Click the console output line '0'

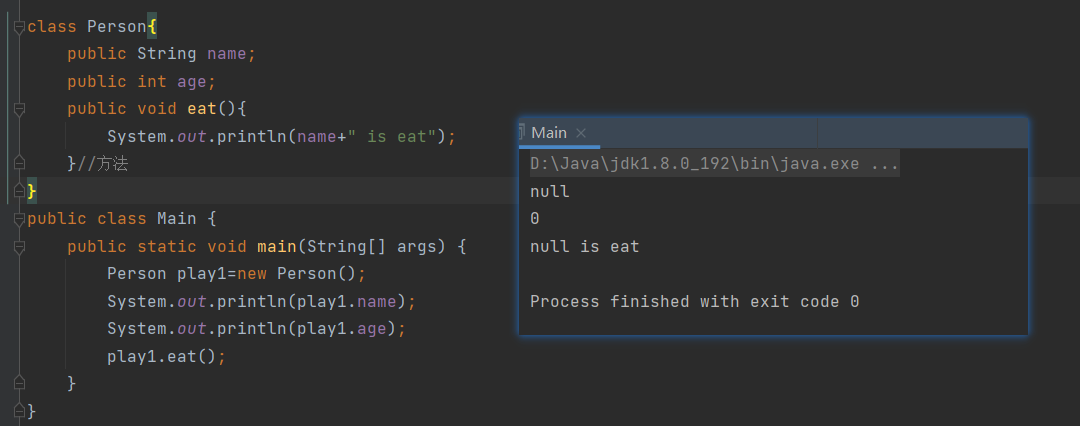pos(534,219)
